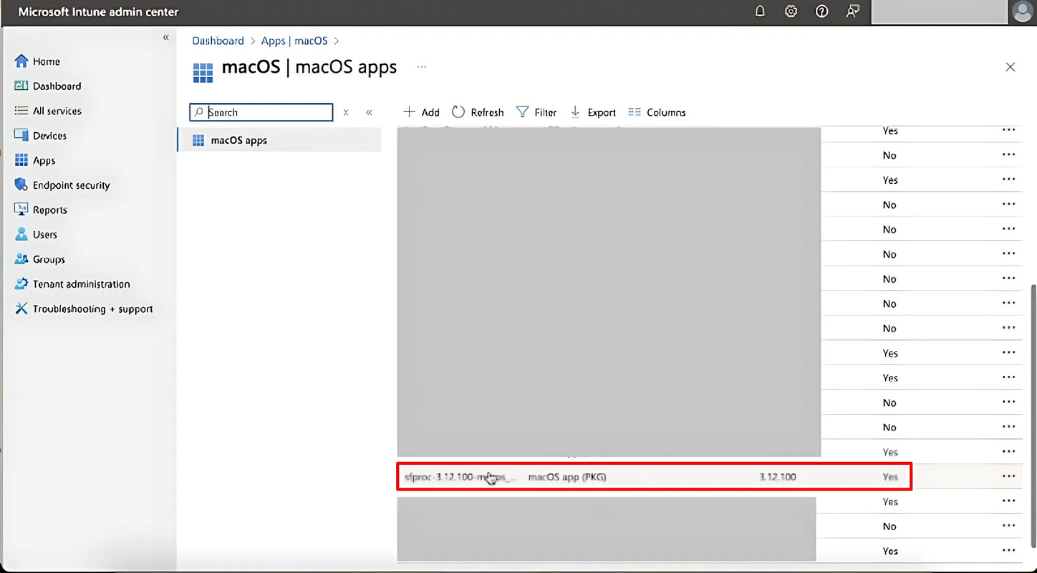Open the notifications bell icon
Viewport: 1037px width, 573px height.
[760, 11]
